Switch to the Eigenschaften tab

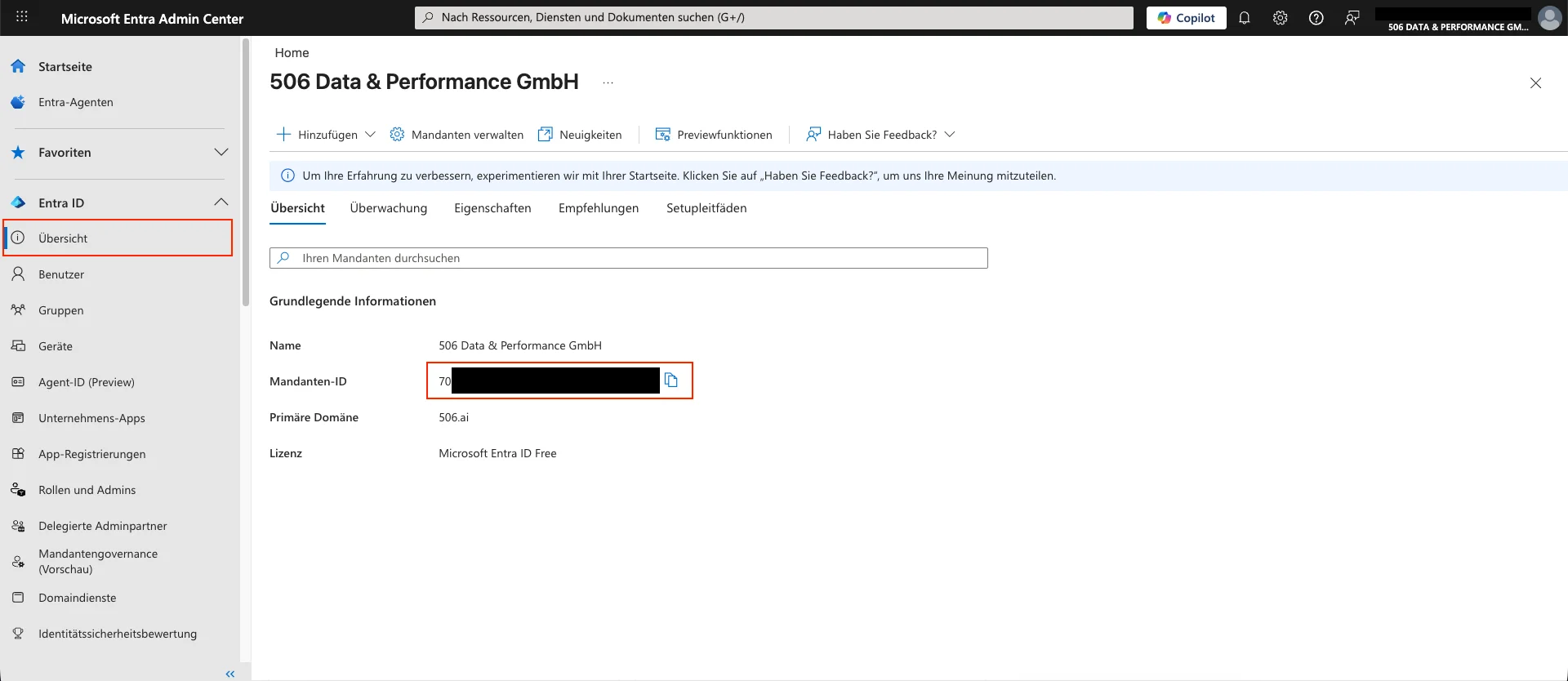[x=492, y=208]
